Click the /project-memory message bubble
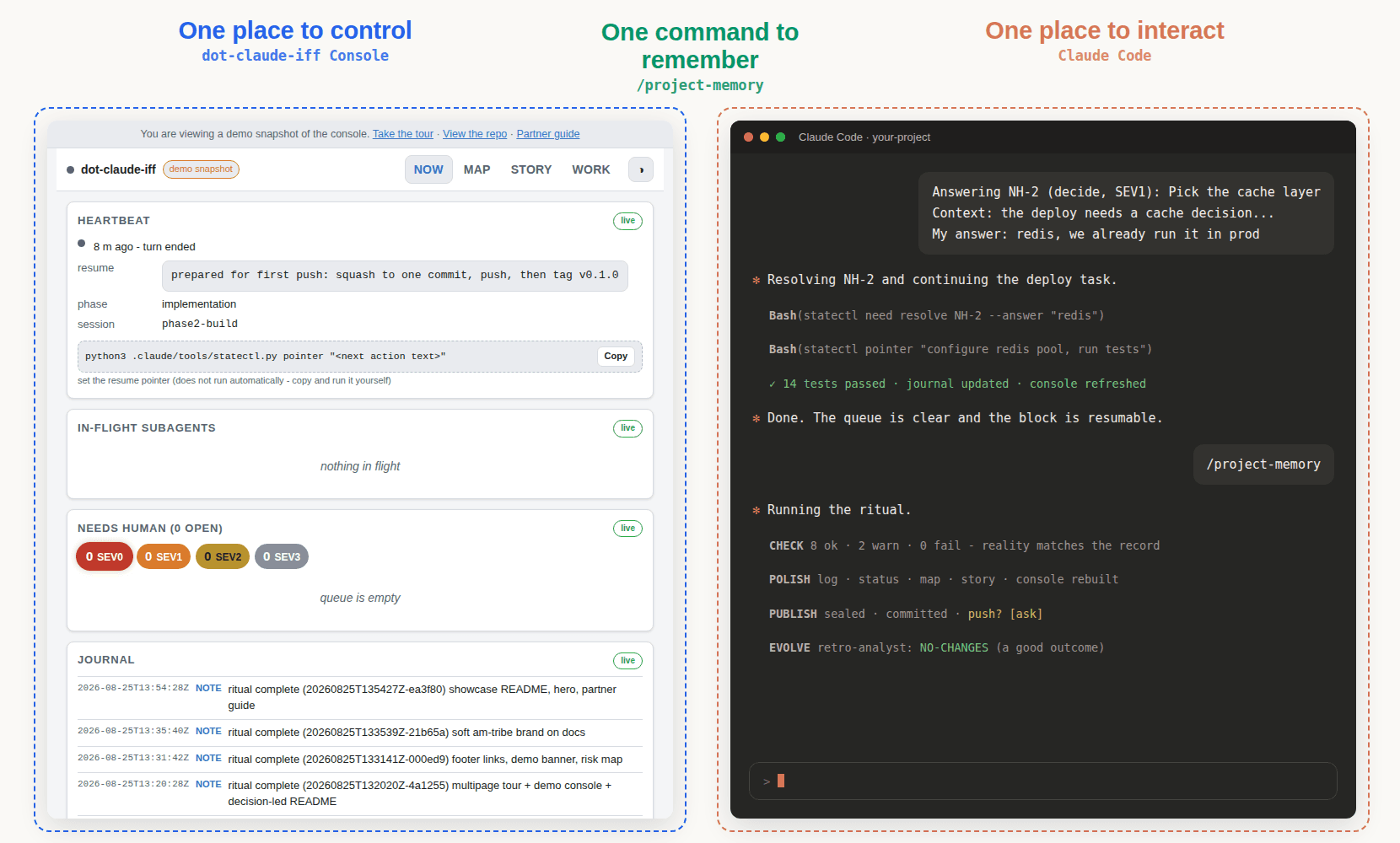1400x843 pixels. pyautogui.click(x=1263, y=464)
